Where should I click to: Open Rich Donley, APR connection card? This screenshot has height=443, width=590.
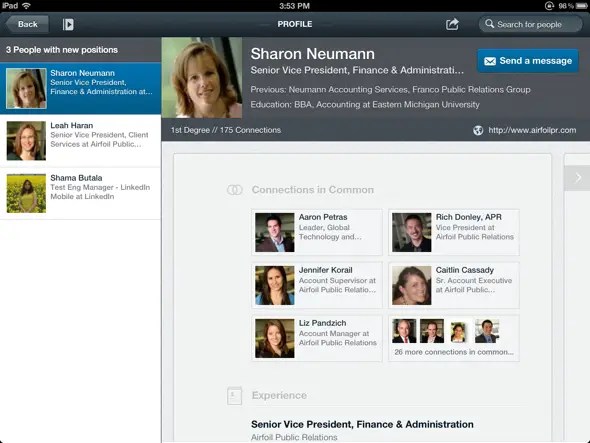point(454,232)
